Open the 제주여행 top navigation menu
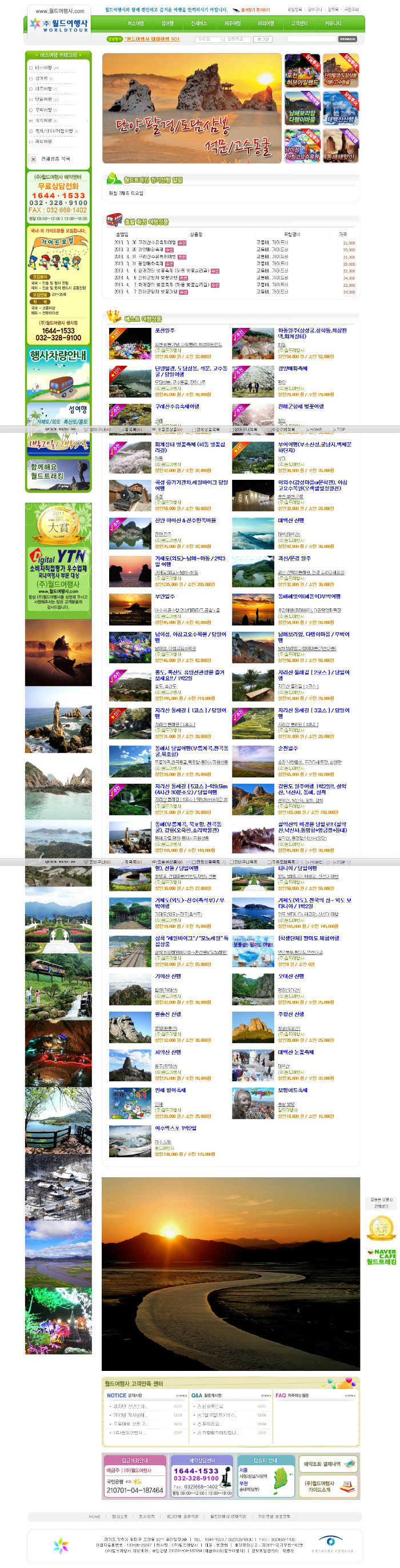This screenshot has height=1568, width=400. point(232,24)
